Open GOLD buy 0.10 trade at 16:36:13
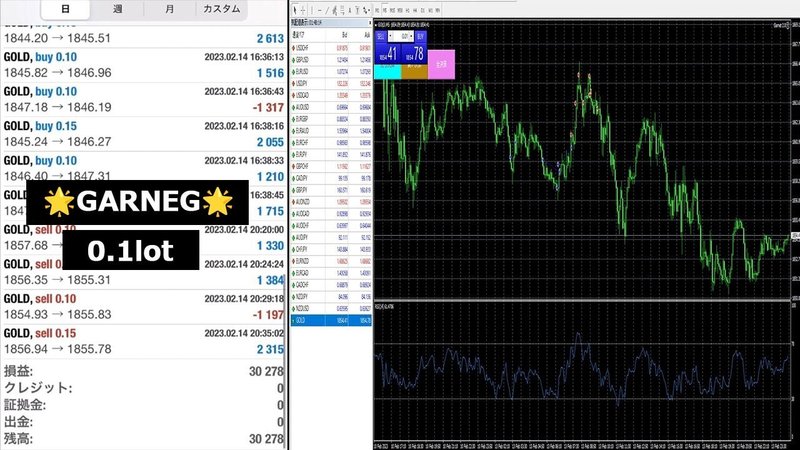The width and height of the screenshot is (800, 450). click(143, 65)
